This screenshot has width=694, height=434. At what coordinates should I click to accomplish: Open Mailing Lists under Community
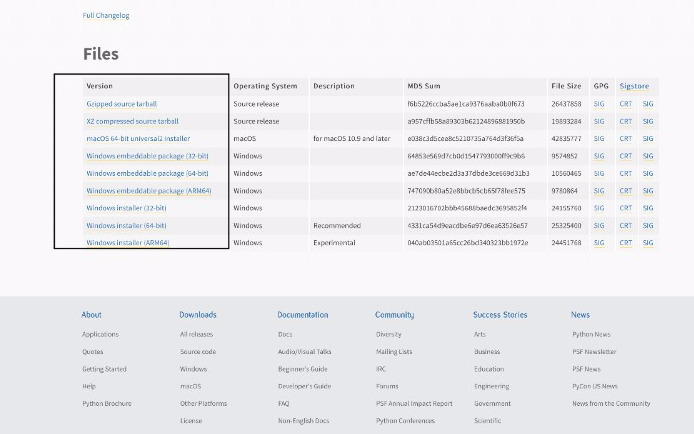394,351
